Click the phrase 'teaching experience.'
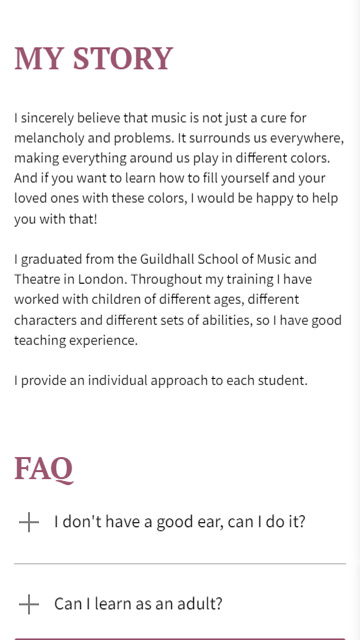Viewport: 360px width, 640px height. point(76,340)
